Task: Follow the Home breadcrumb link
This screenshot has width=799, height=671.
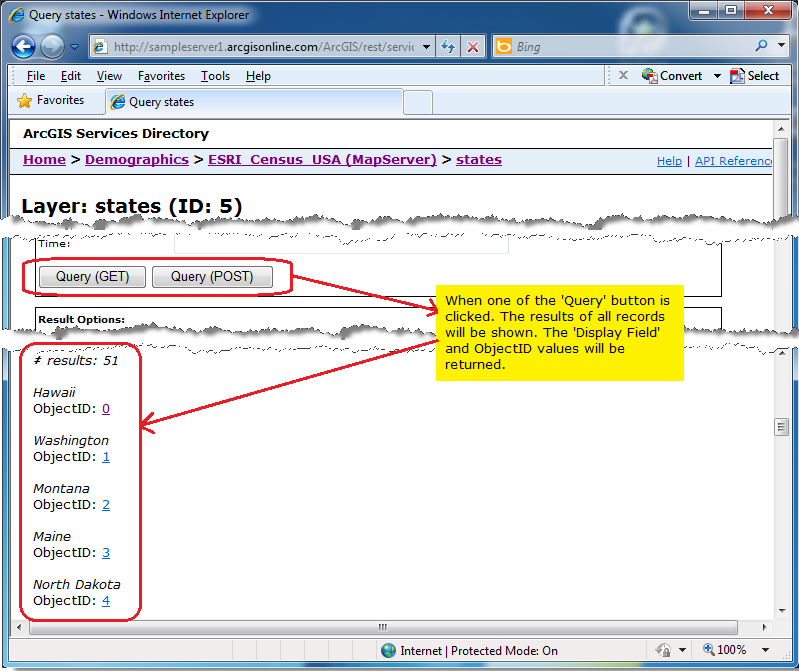Action: tap(44, 160)
